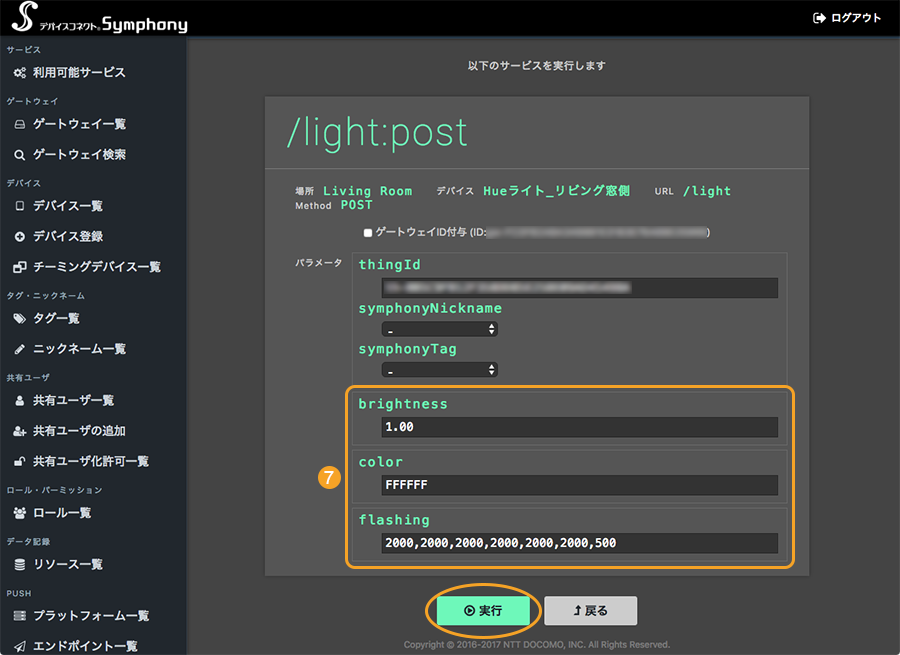
Task: Click the tags icon beside タグ一覧
Action: [20, 319]
